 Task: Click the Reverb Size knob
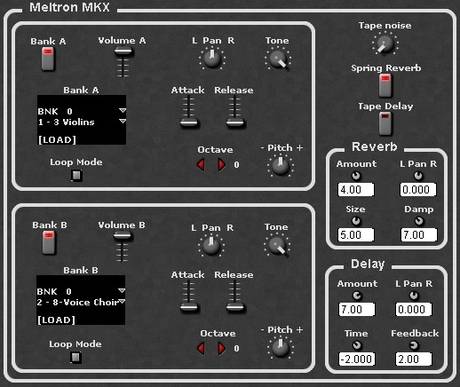[356, 221]
